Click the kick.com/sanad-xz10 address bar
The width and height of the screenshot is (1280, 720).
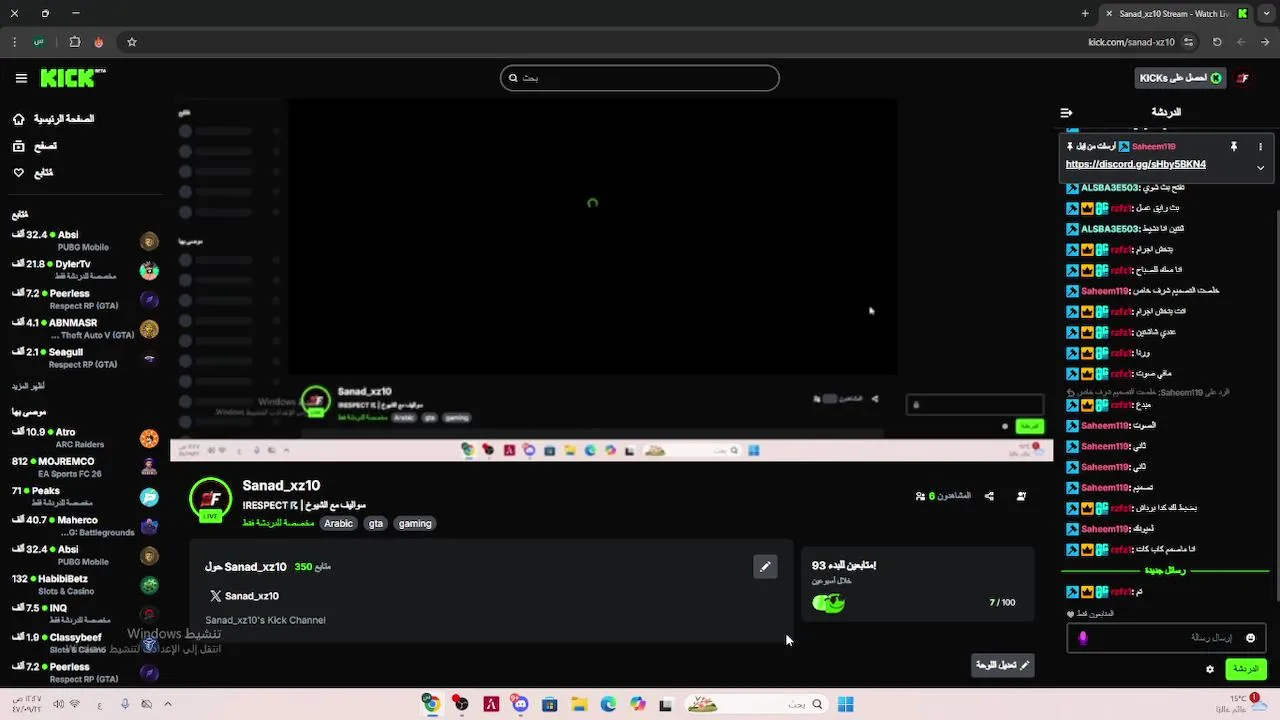1131,42
